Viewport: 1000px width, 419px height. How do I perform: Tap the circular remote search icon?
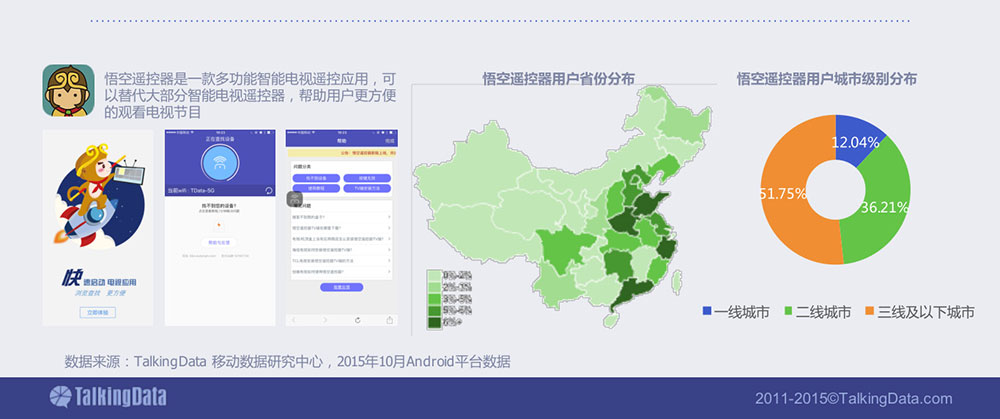(x=220, y=163)
